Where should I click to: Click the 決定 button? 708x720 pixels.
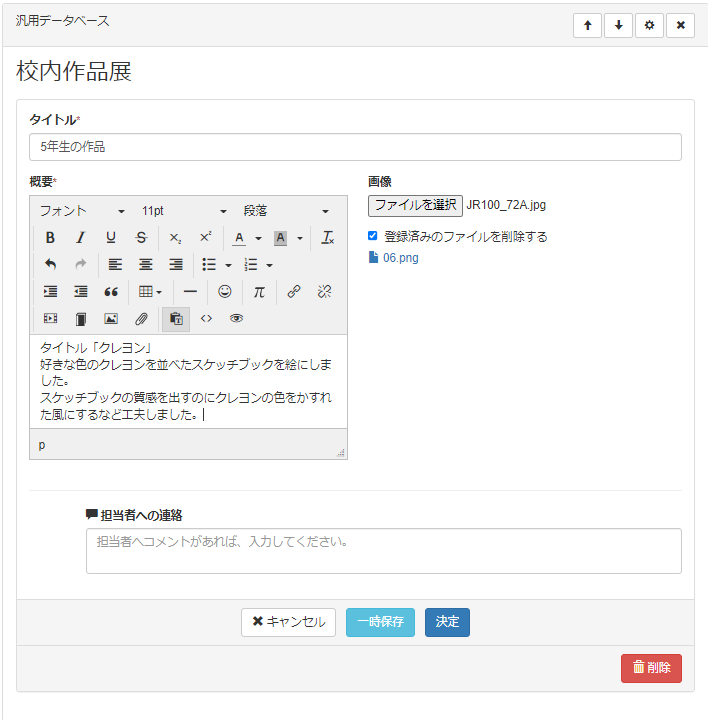click(447, 622)
